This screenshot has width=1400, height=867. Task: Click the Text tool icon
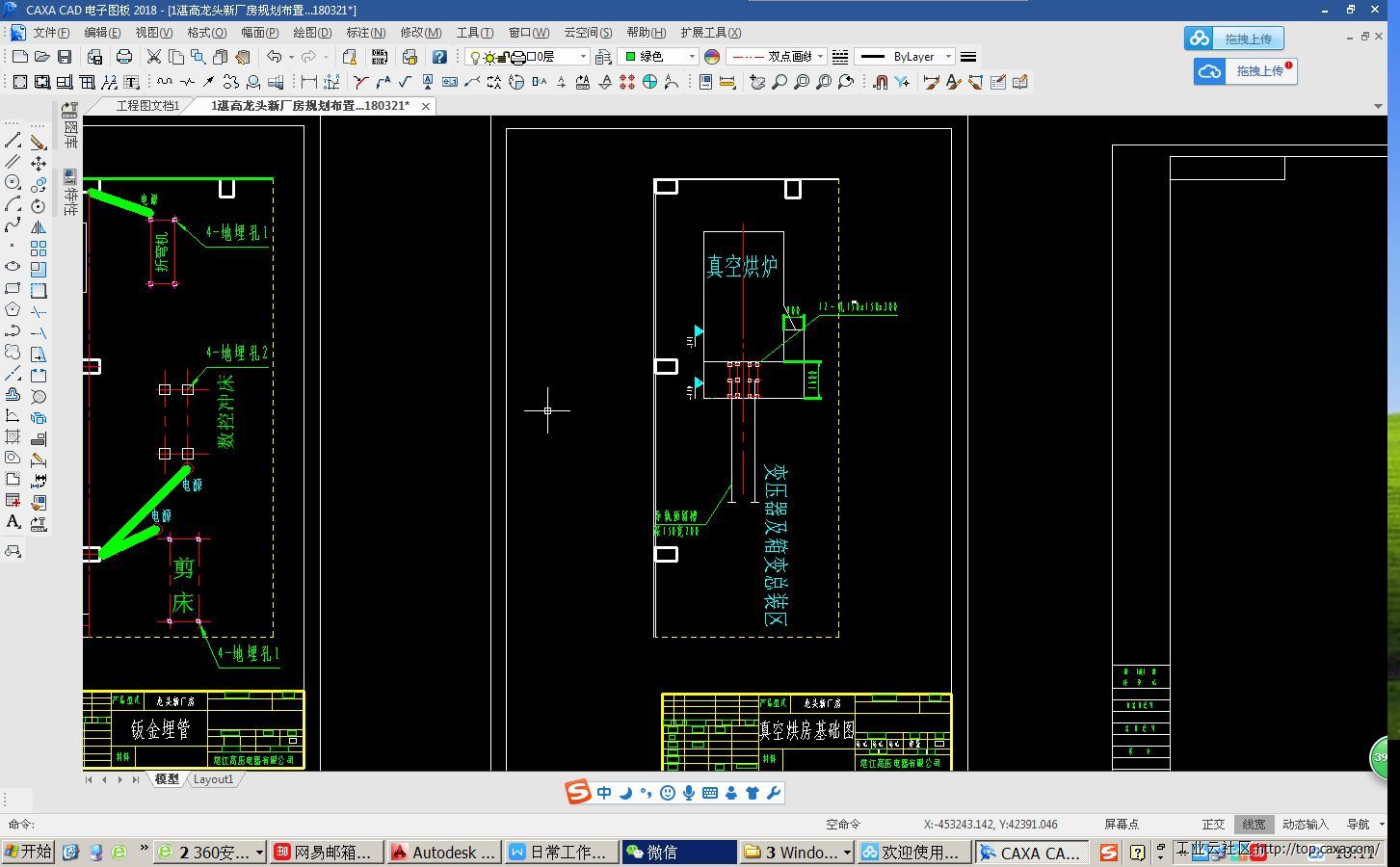(x=13, y=522)
